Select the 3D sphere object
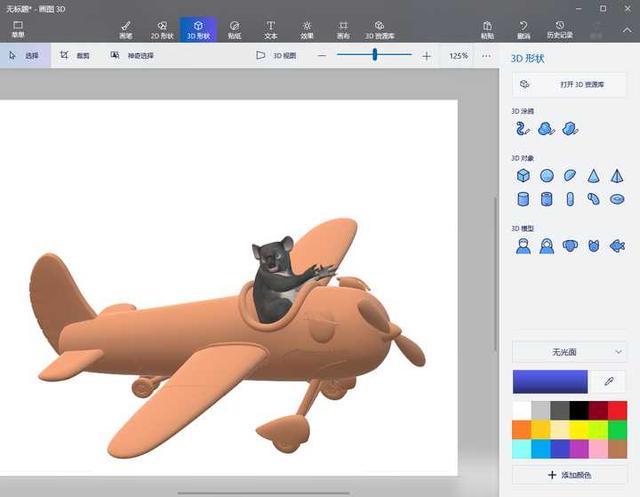This screenshot has width=640, height=497. (x=546, y=175)
